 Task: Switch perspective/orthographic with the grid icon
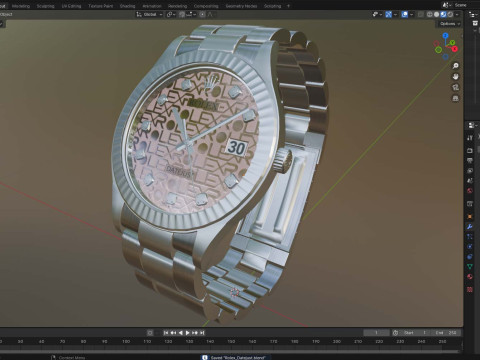click(x=455, y=98)
